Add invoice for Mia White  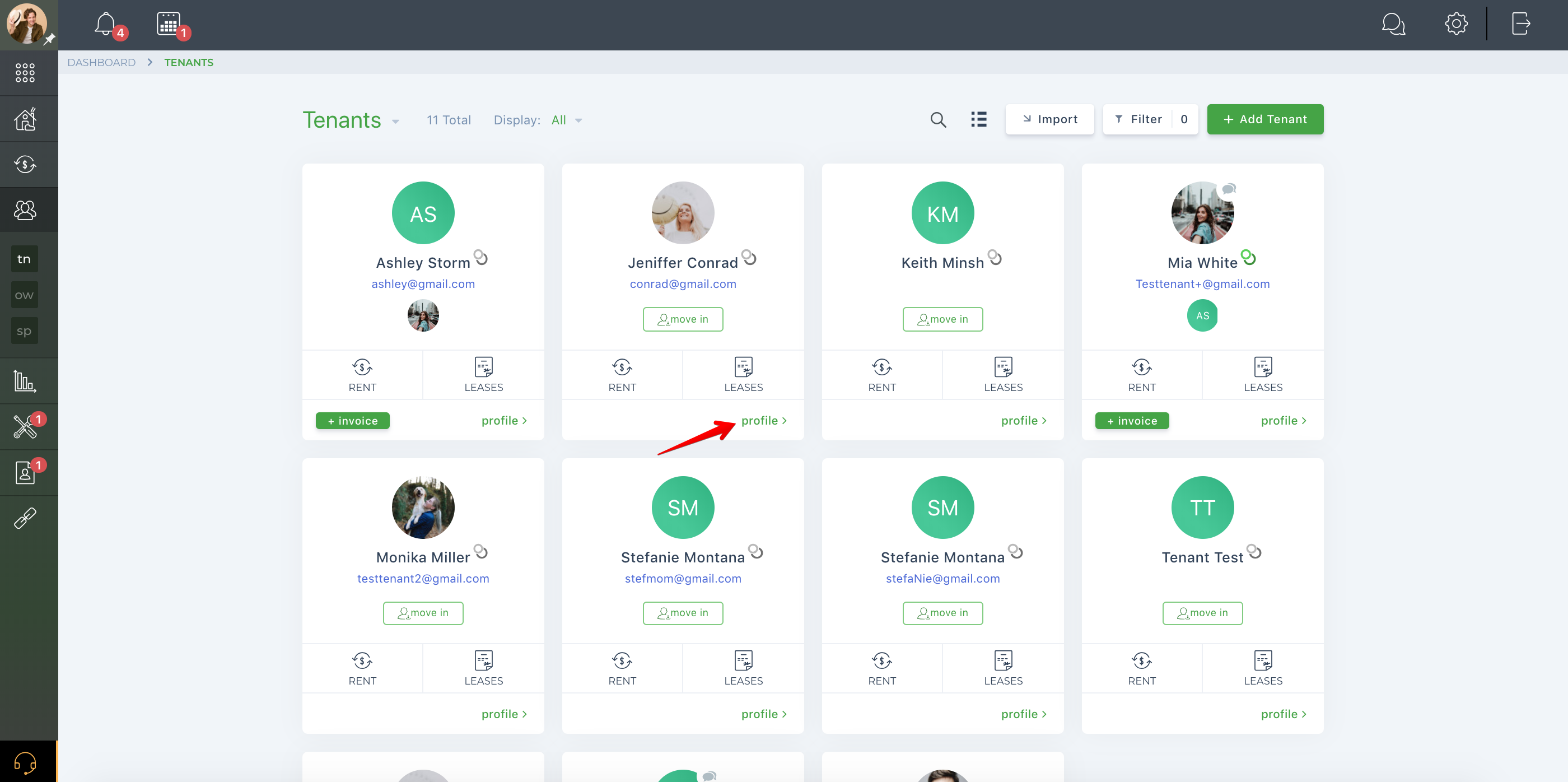click(x=1132, y=420)
